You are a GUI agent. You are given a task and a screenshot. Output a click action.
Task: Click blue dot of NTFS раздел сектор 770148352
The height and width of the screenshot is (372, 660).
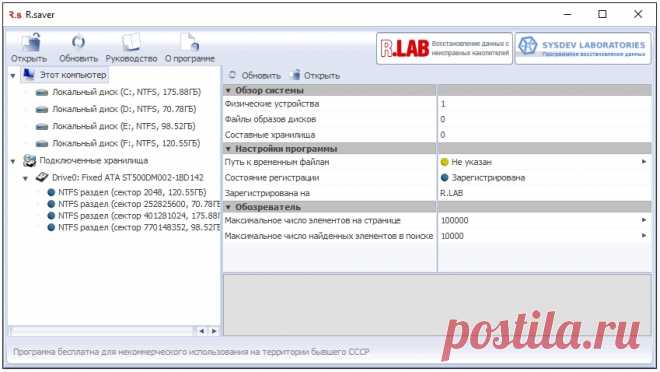tap(51, 227)
